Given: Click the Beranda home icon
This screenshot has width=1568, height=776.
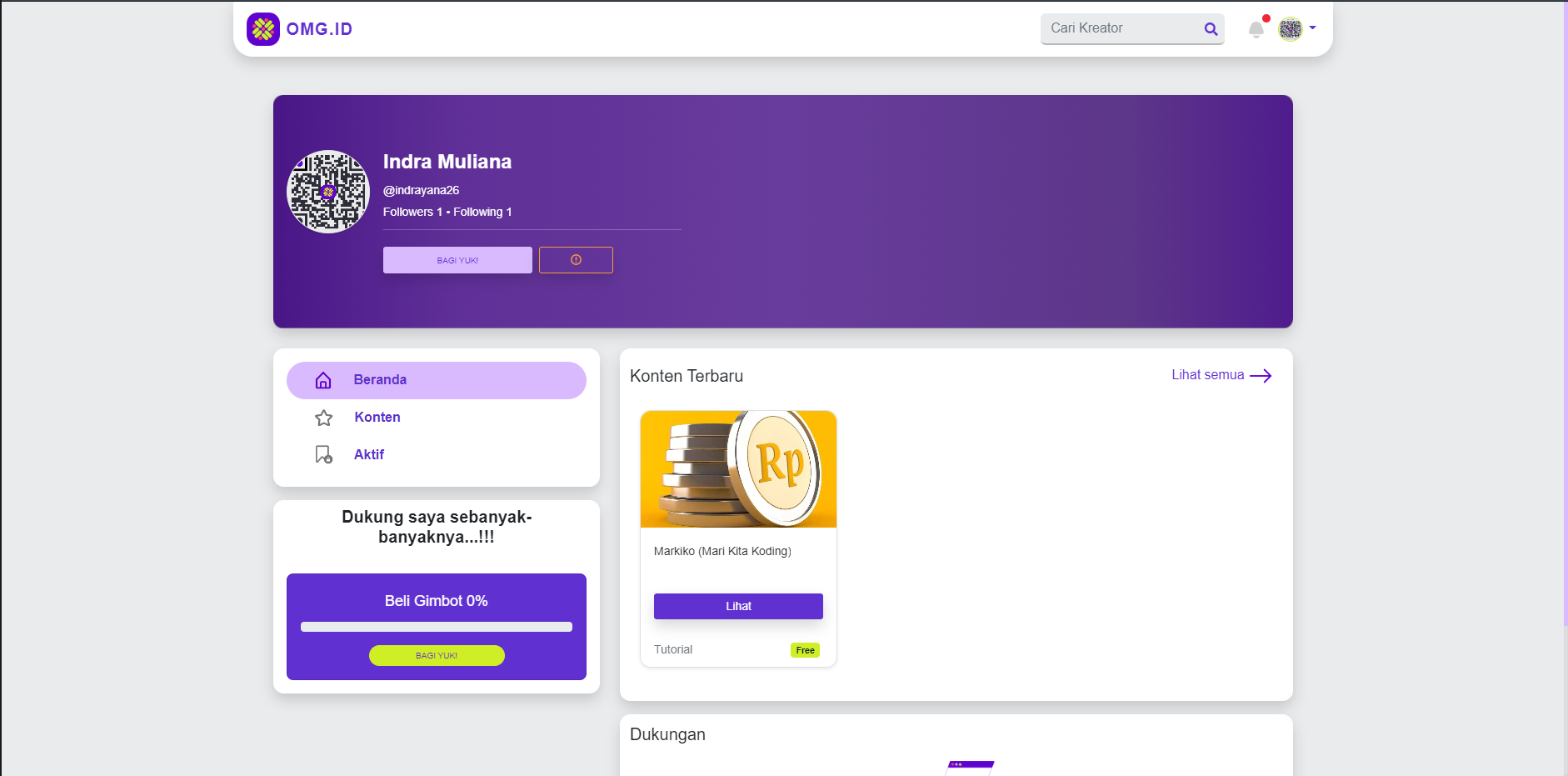Looking at the screenshot, I should [323, 380].
